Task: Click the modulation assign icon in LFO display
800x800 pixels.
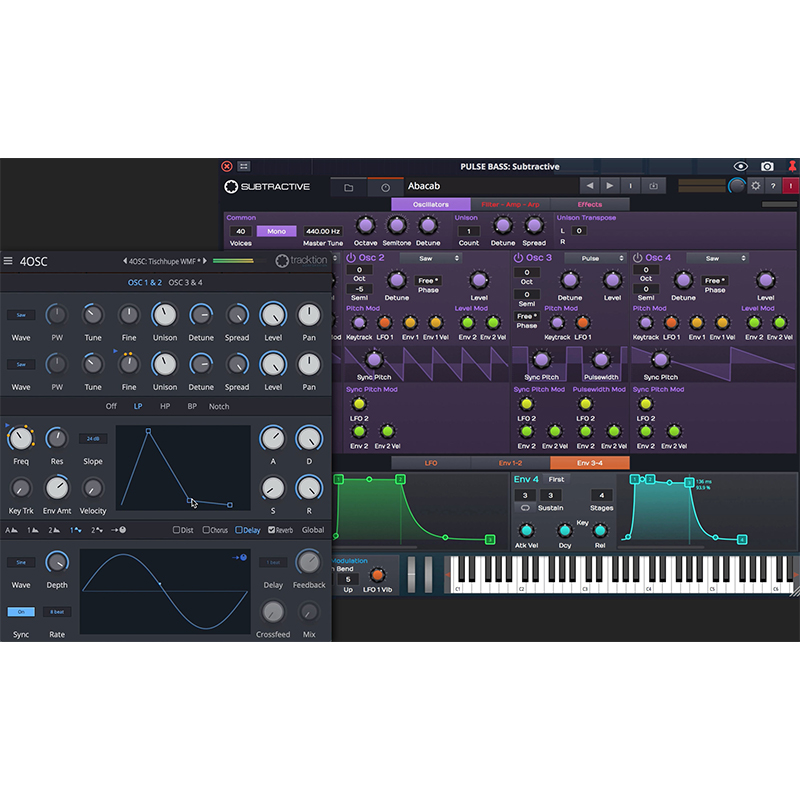Action: click(239, 558)
